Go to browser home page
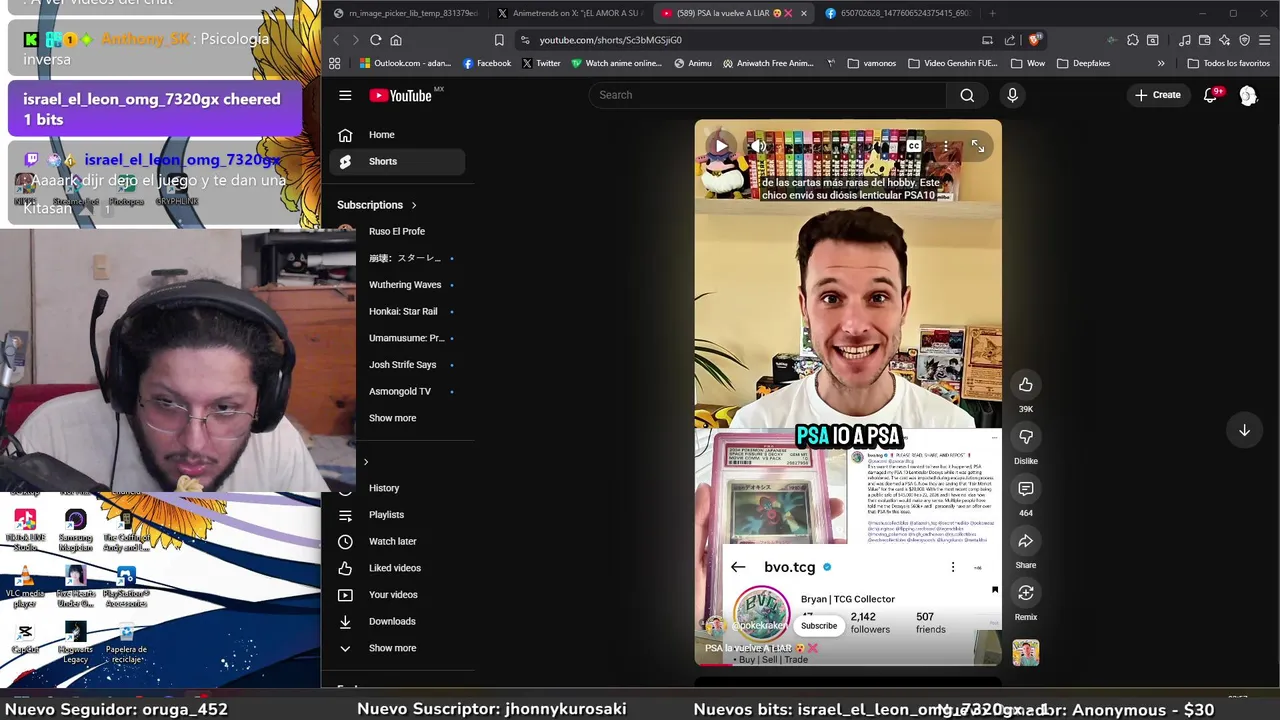 [x=396, y=40]
